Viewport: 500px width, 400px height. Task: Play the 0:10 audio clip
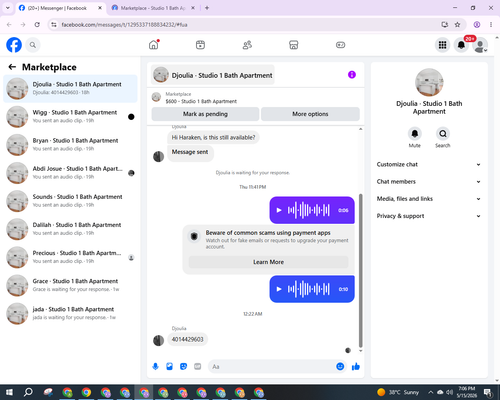pyautogui.click(x=279, y=289)
